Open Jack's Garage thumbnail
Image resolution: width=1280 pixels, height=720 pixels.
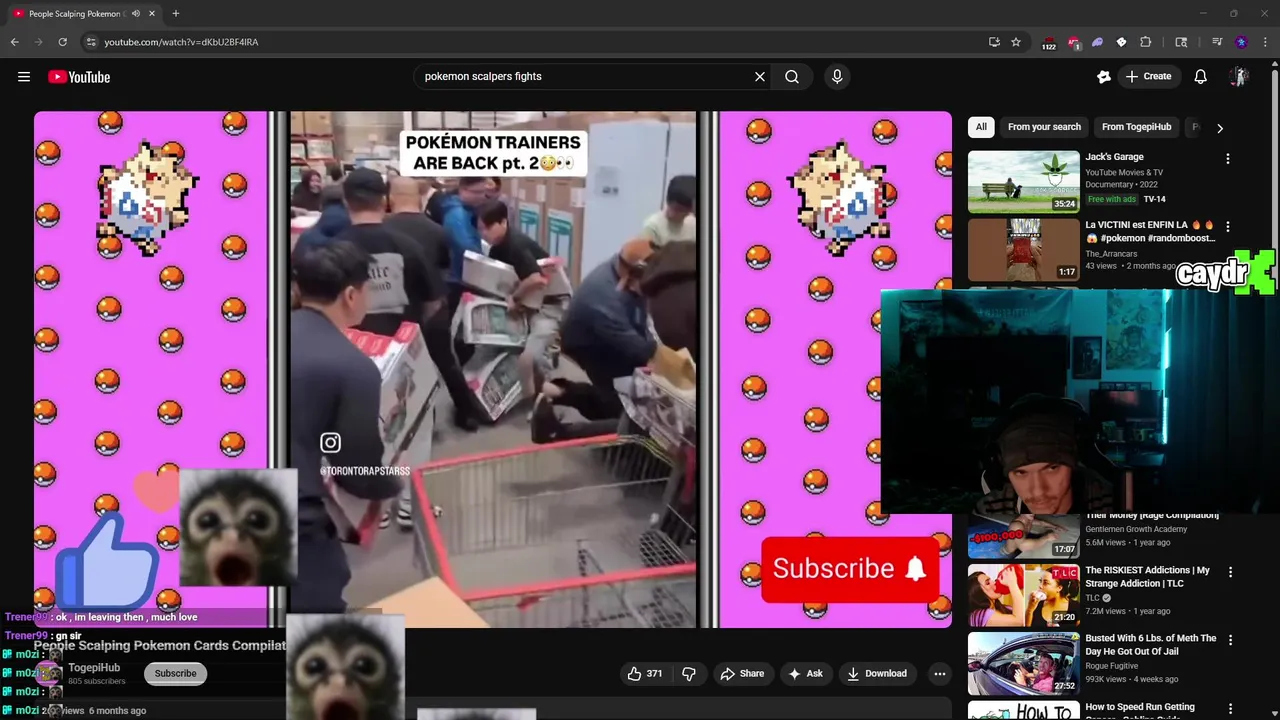(1023, 182)
